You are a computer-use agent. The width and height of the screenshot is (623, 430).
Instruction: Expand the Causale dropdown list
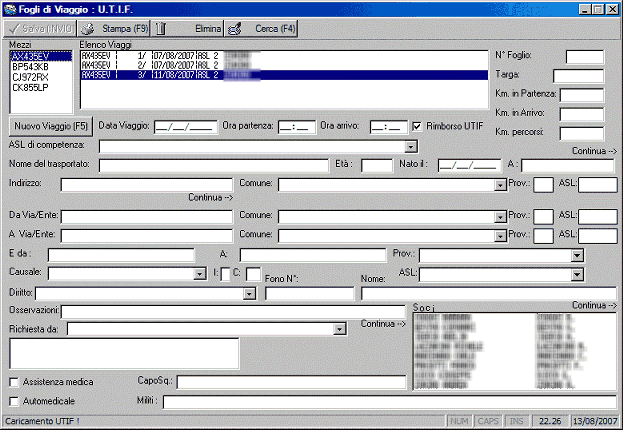pos(200,274)
